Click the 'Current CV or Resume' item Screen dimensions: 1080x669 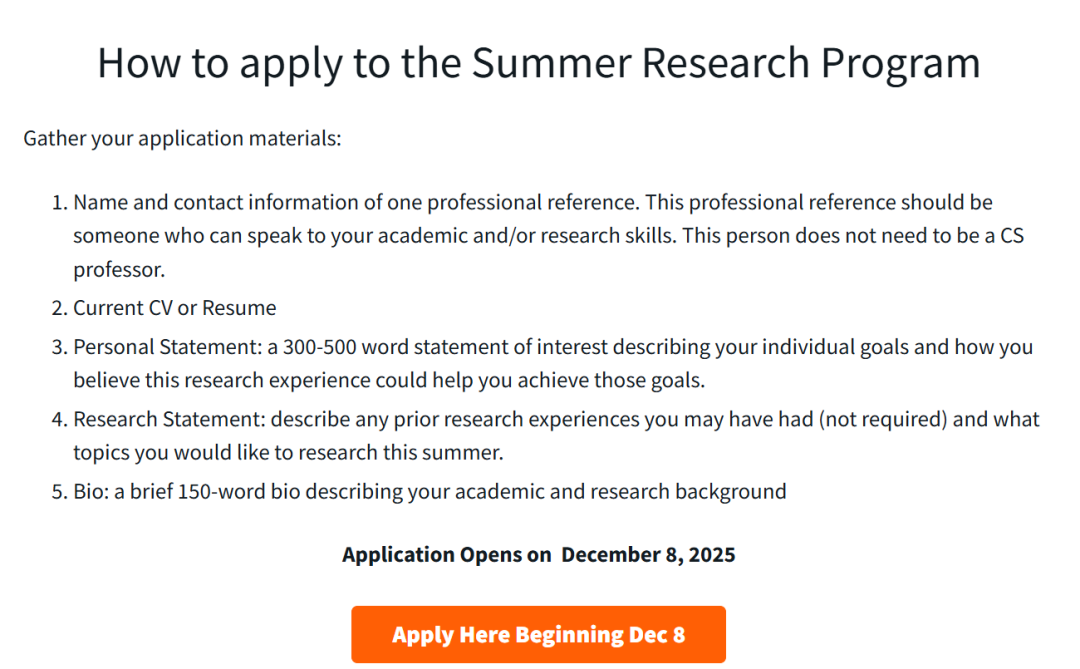(x=175, y=308)
